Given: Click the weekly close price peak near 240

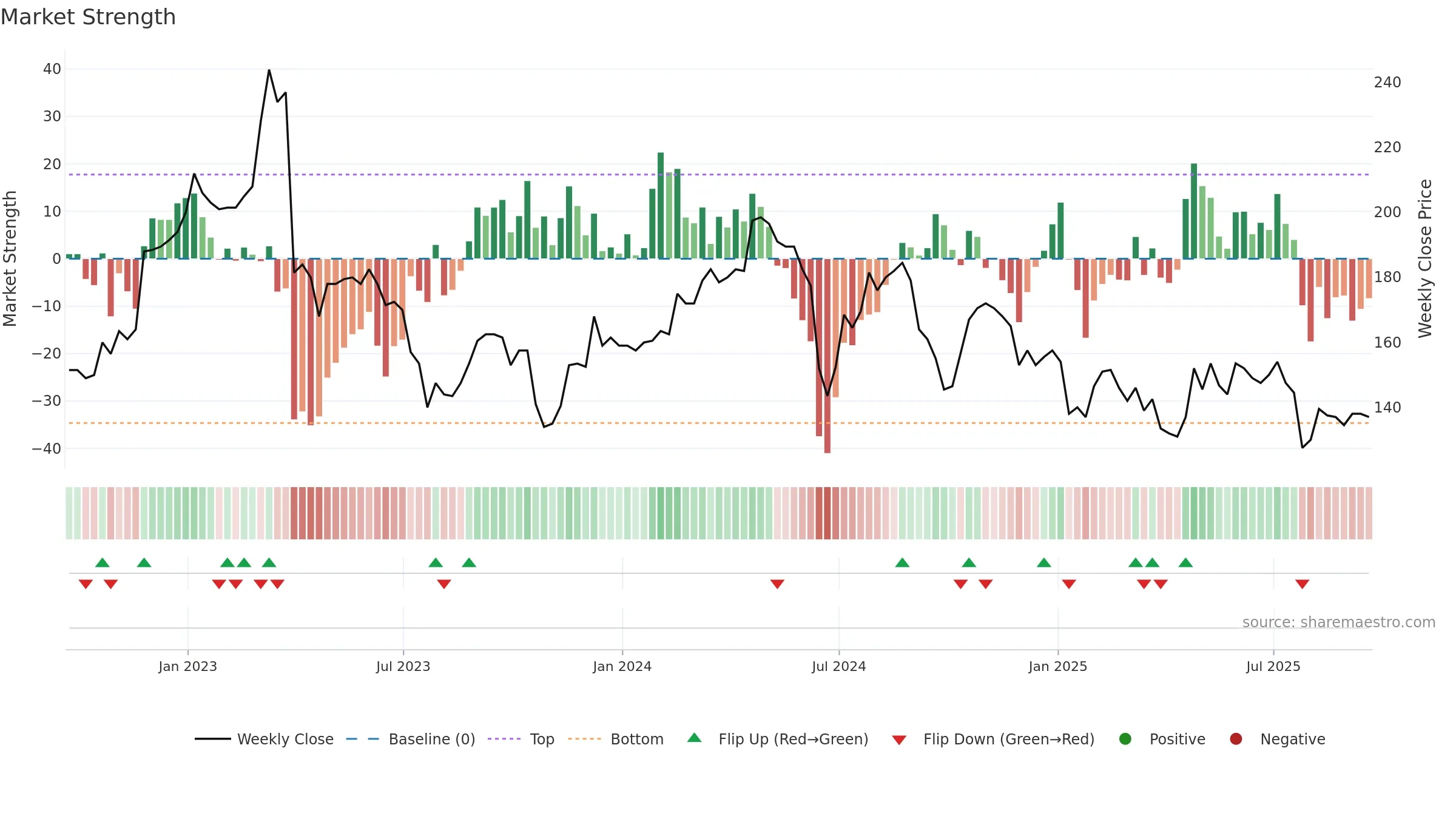Looking at the screenshot, I should point(269,70).
